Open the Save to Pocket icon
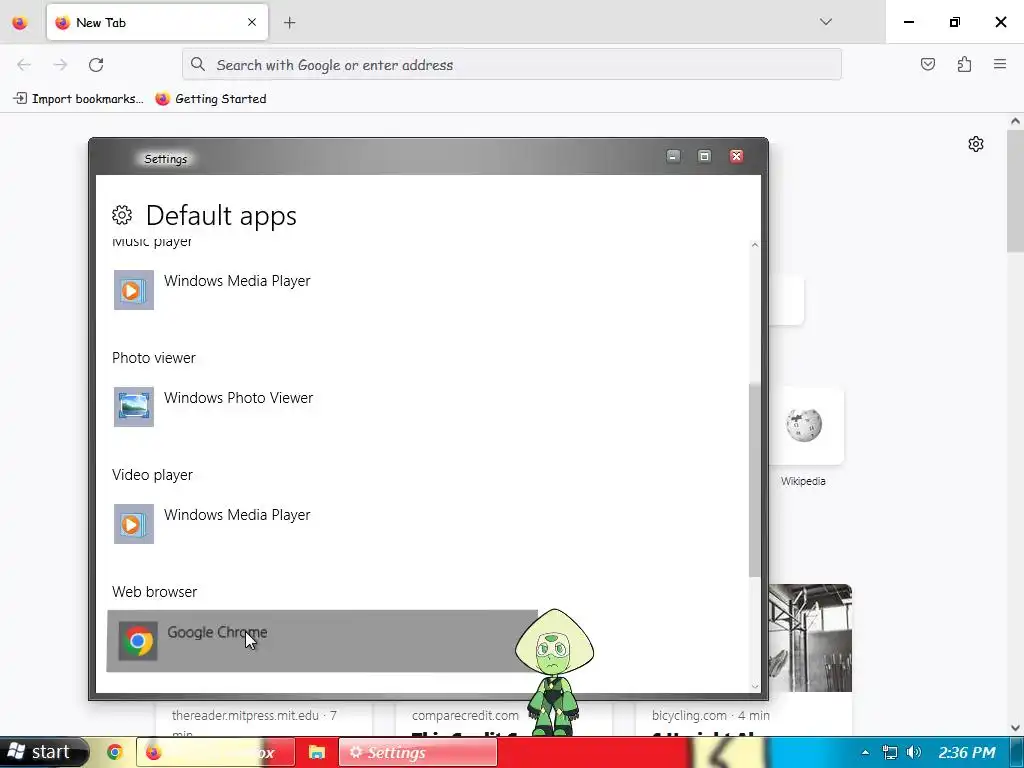1024x768 pixels. tap(927, 64)
